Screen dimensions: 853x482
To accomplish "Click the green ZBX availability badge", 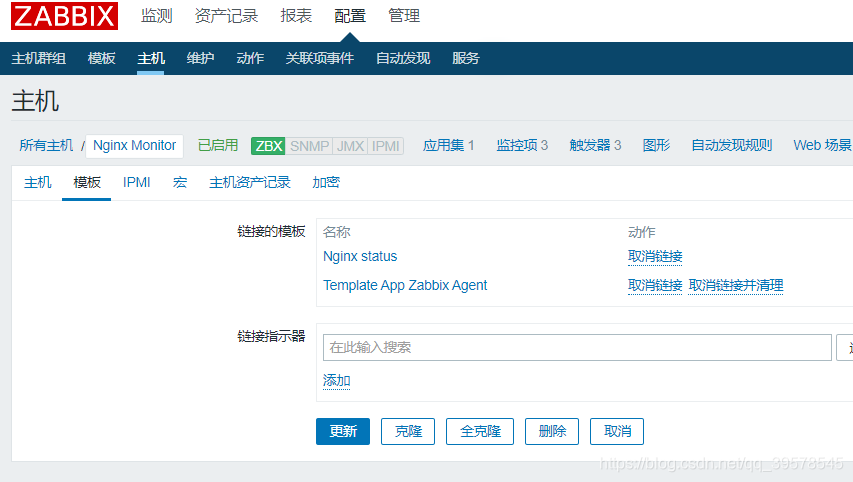I will coord(268,146).
